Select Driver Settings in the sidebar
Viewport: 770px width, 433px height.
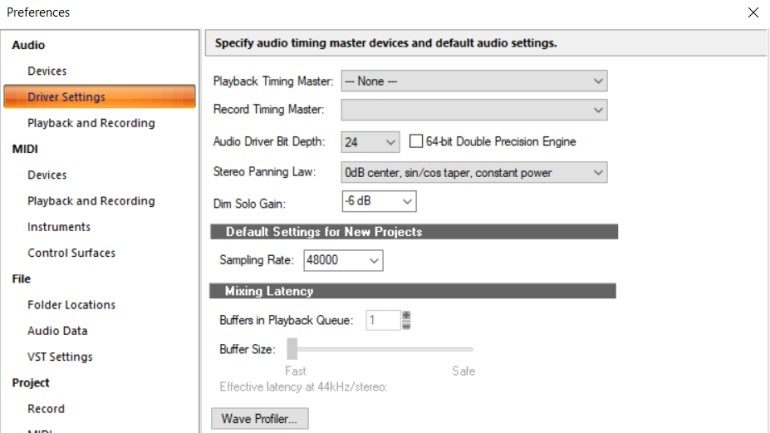66,97
